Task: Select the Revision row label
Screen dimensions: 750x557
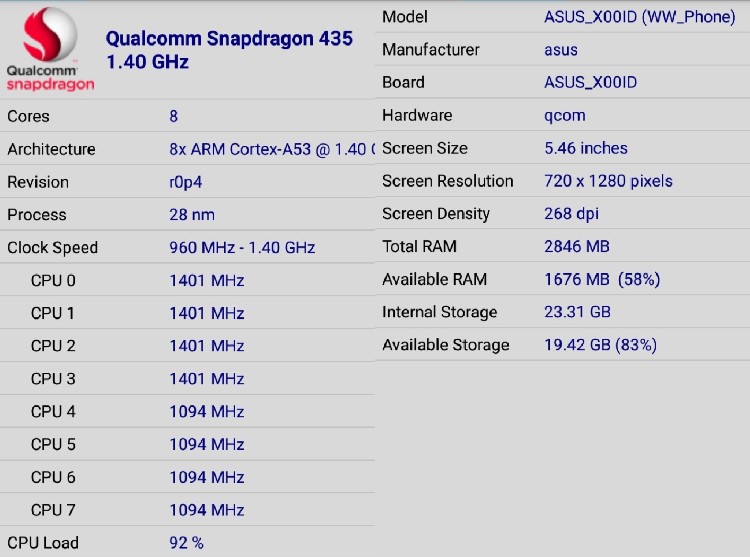Action: pos(38,182)
